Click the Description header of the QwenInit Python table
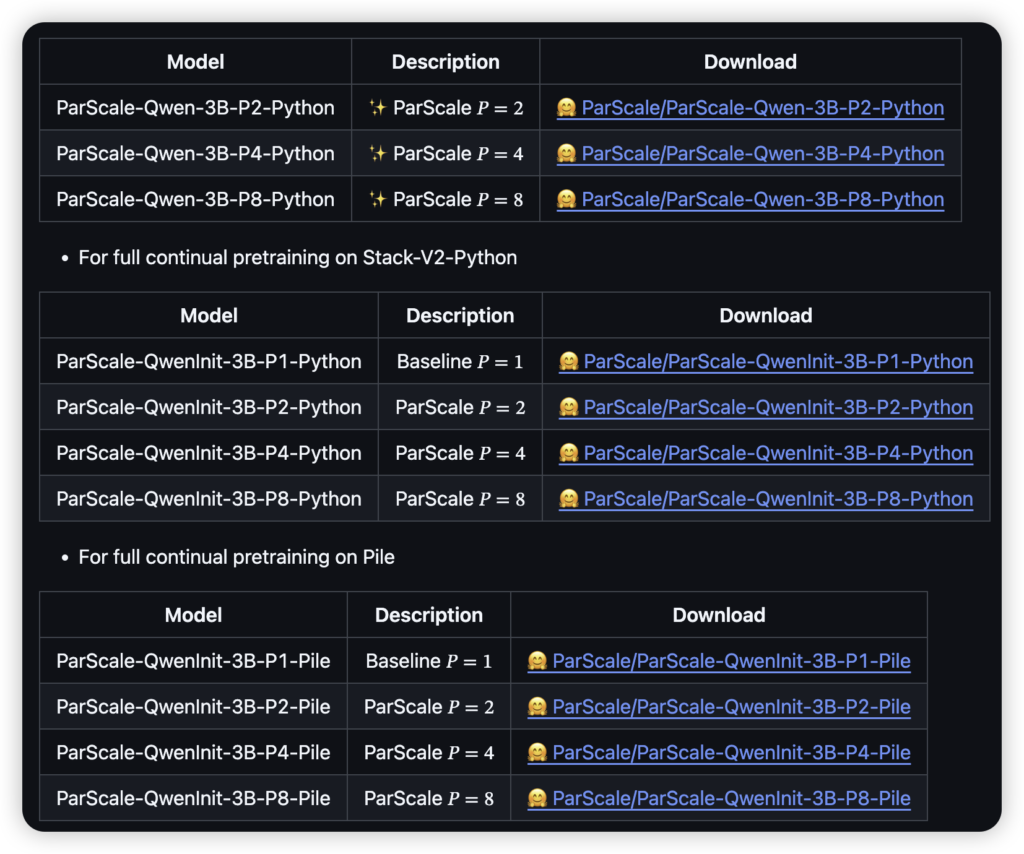This screenshot has width=1024, height=854. tap(460, 316)
